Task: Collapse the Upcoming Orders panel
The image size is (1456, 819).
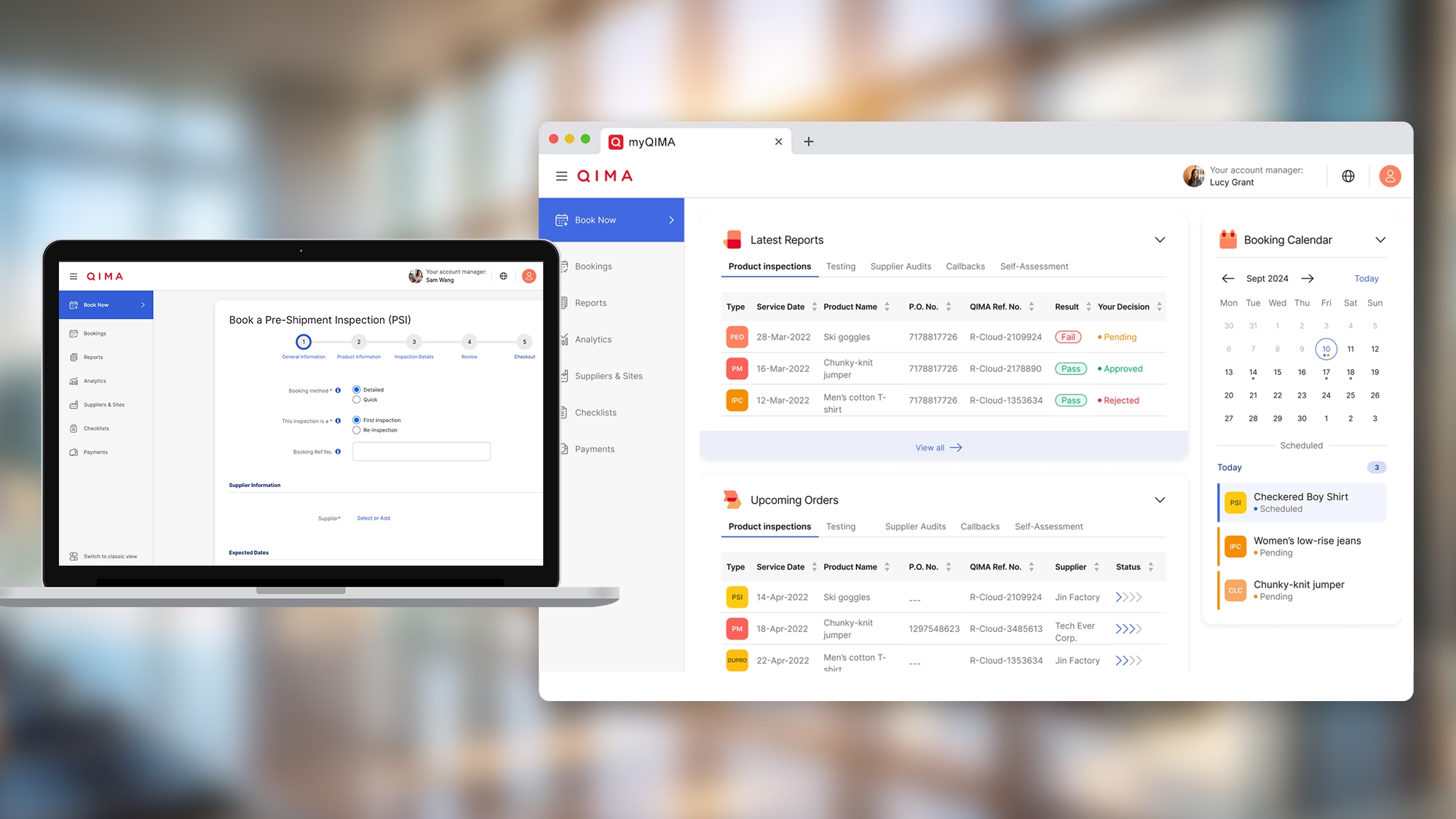Action: [x=1160, y=499]
